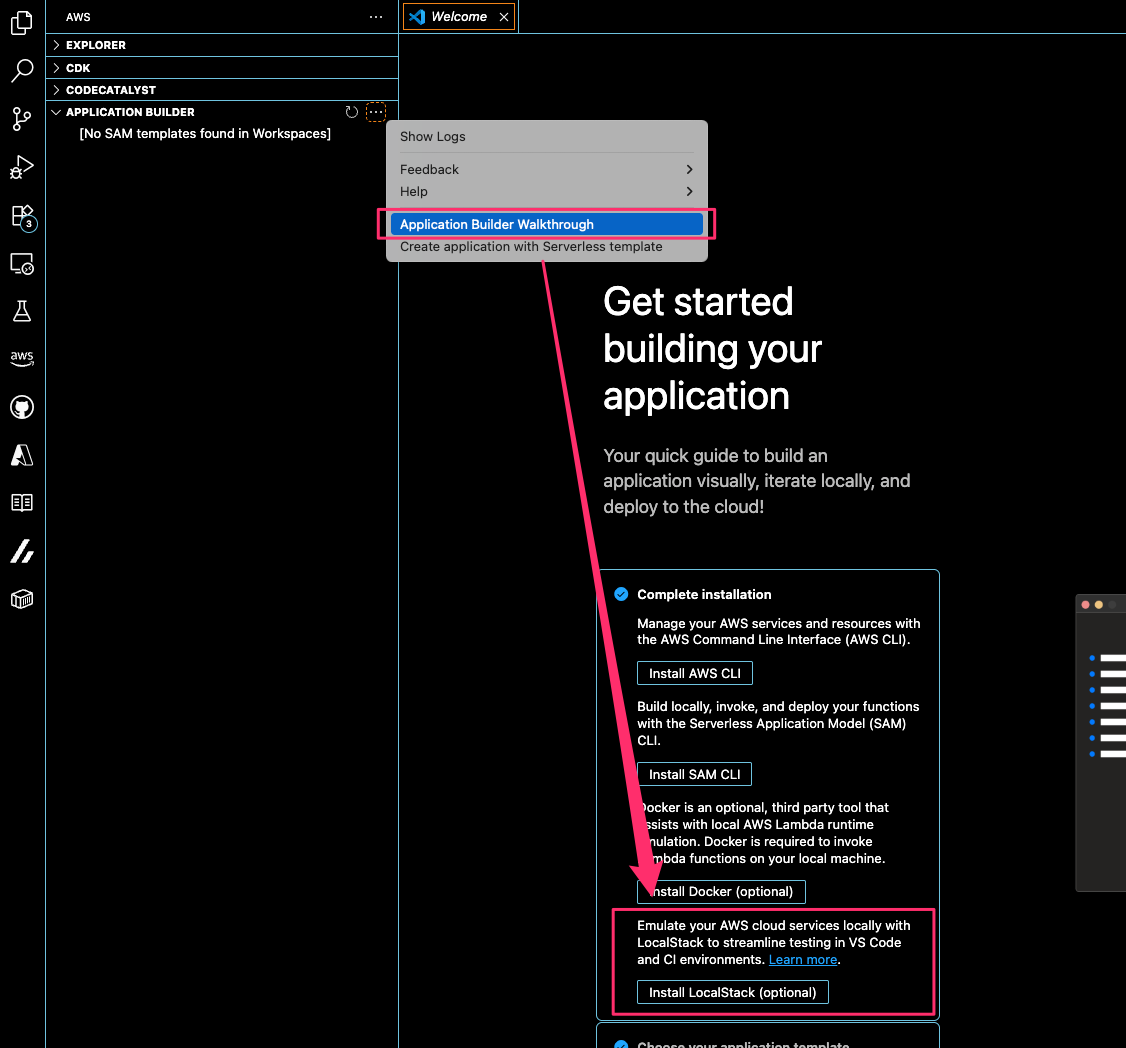Image resolution: width=1126 pixels, height=1048 pixels.
Task: Toggle Complete installation step checkmark
Action: tap(621, 594)
